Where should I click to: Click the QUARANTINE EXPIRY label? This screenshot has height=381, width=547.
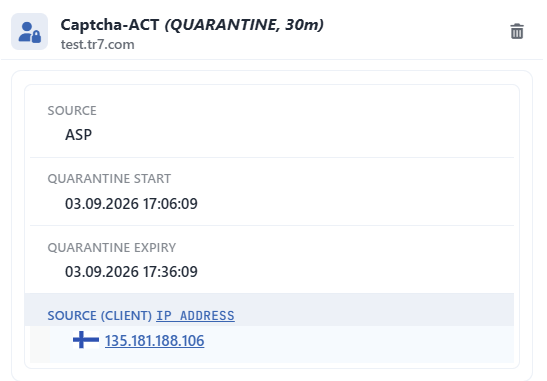[112, 247]
